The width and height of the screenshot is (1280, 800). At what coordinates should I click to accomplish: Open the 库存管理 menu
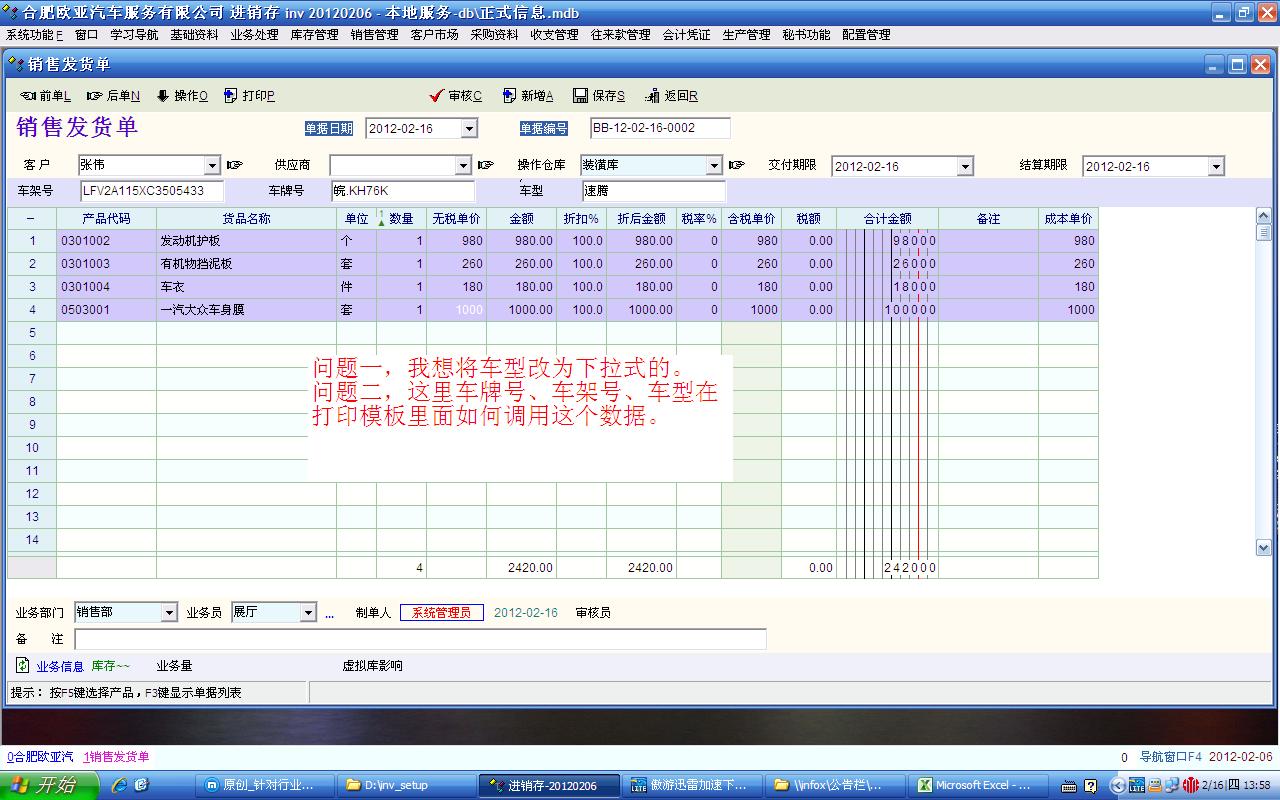pos(314,35)
